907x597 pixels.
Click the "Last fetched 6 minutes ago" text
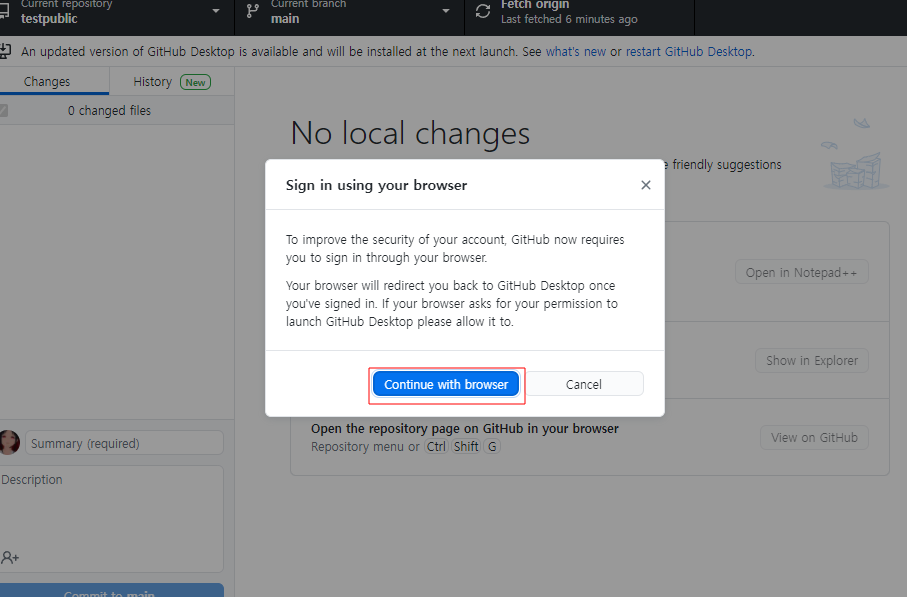pyautogui.click(x=569, y=19)
